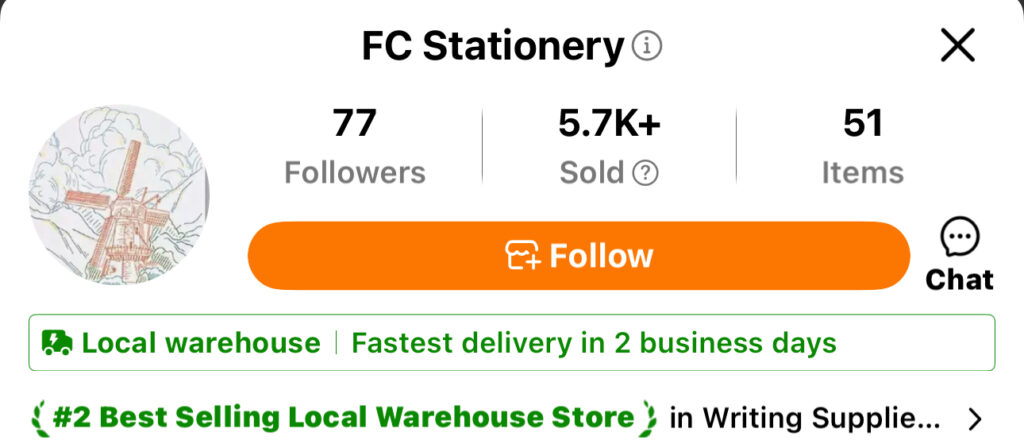Open Chat via the speech bubble icon
The width and height of the screenshot is (1024, 444).
click(960, 238)
